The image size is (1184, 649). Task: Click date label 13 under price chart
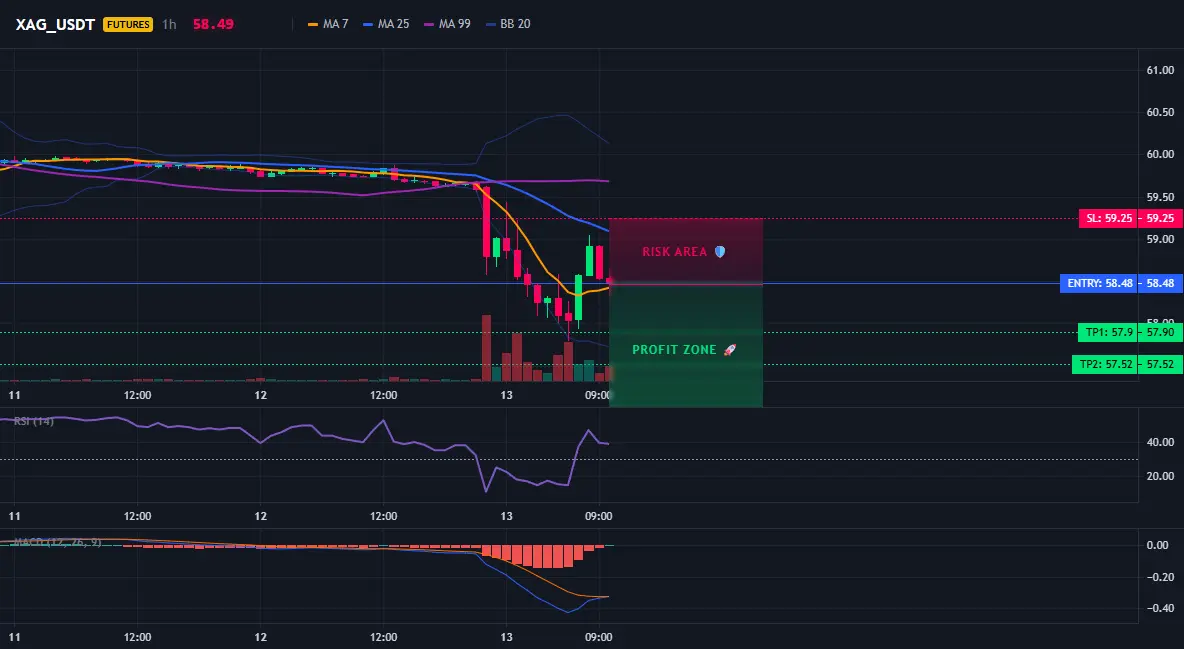pos(506,395)
